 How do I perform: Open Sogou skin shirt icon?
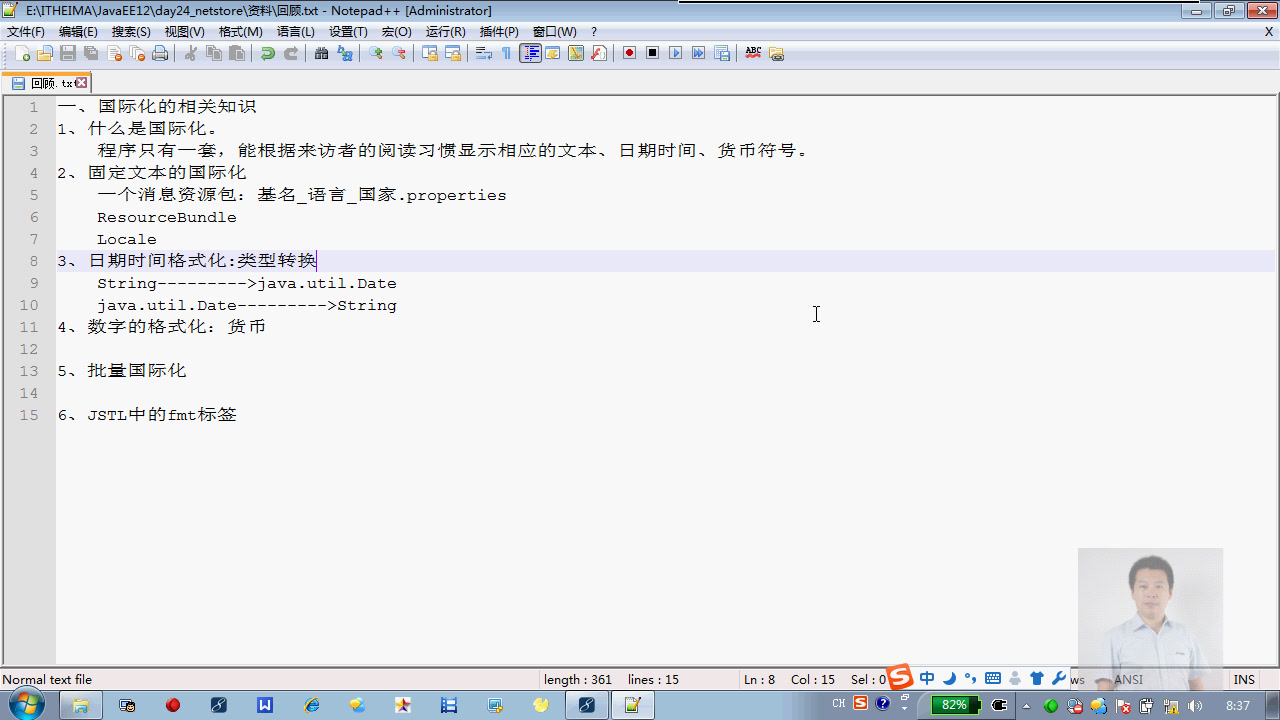1036,678
